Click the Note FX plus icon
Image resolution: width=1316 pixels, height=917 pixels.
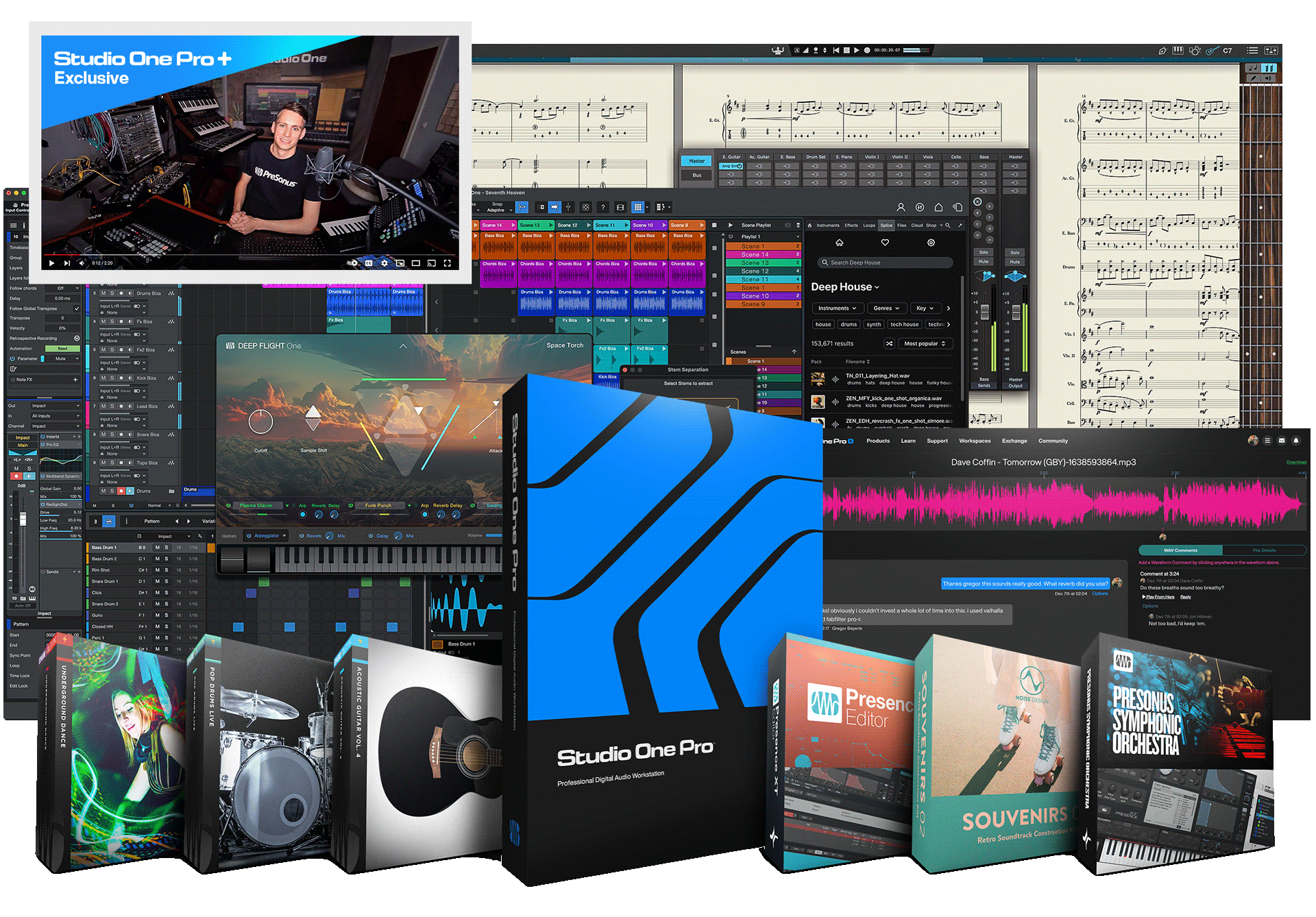click(75, 379)
